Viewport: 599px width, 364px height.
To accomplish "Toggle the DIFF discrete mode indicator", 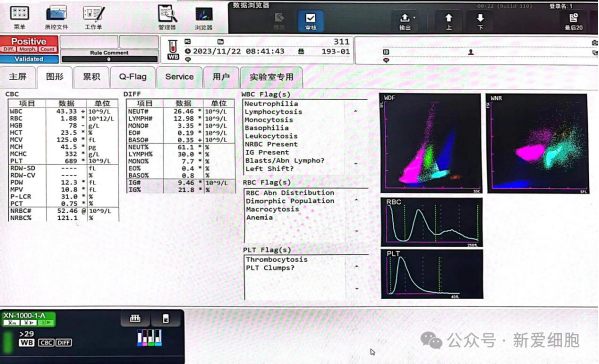I will pos(64,343).
